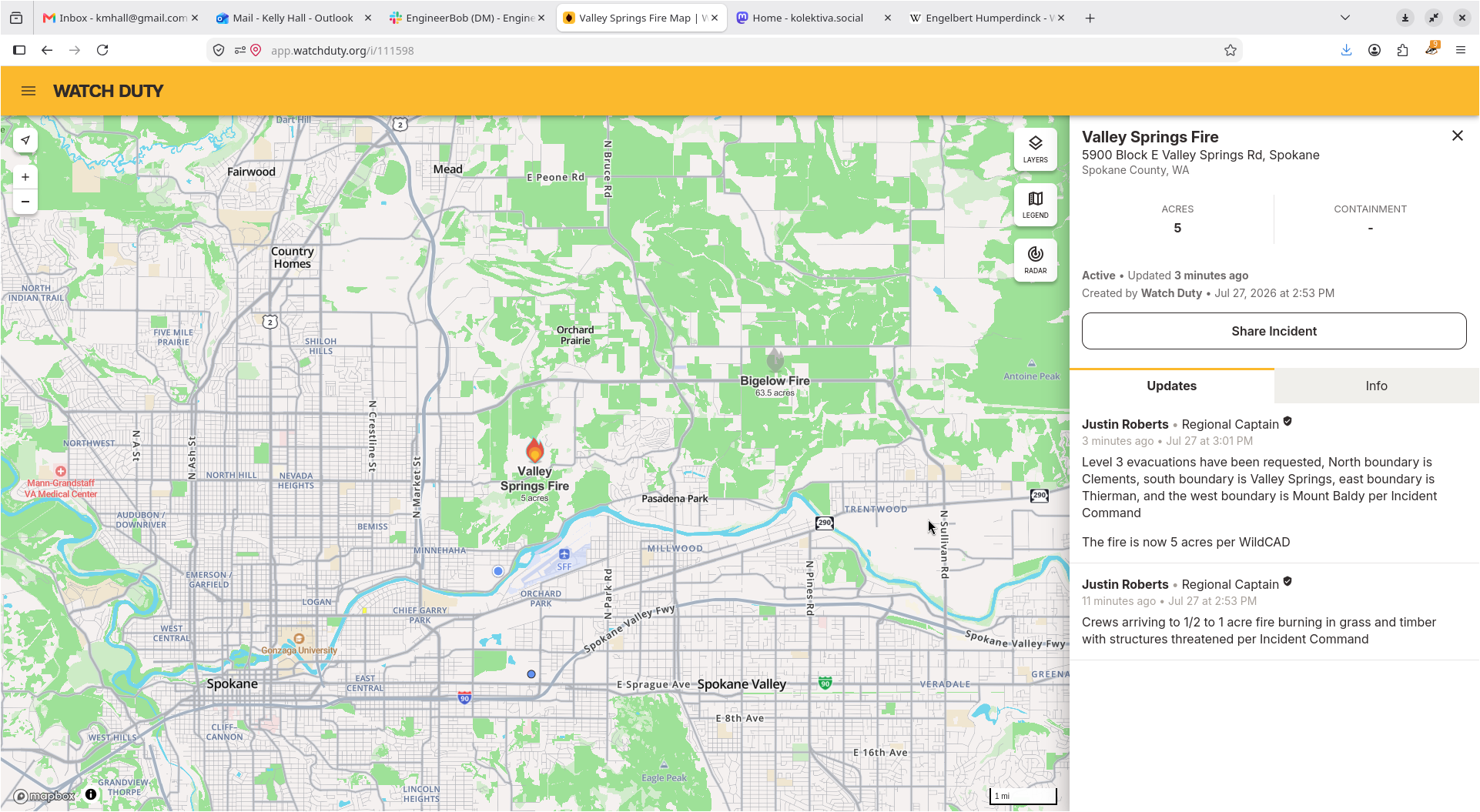1480x812 pixels.
Task: Open the site location permission icon
Action: pos(256,50)
